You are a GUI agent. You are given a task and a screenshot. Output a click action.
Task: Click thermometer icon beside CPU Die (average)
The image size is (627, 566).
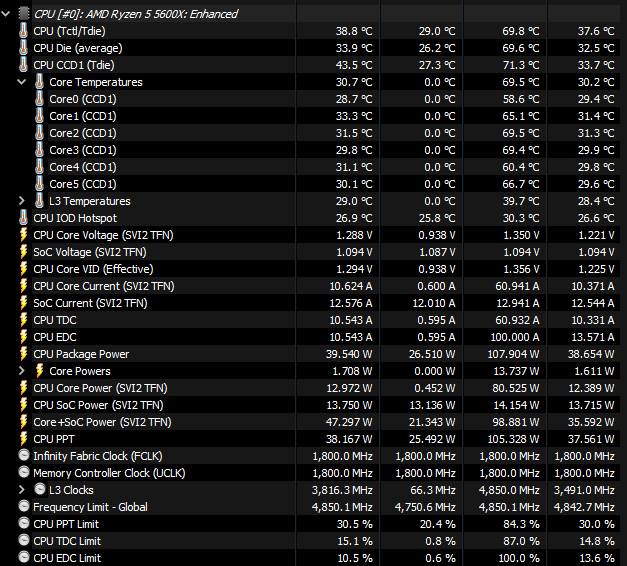coord(24,48)
